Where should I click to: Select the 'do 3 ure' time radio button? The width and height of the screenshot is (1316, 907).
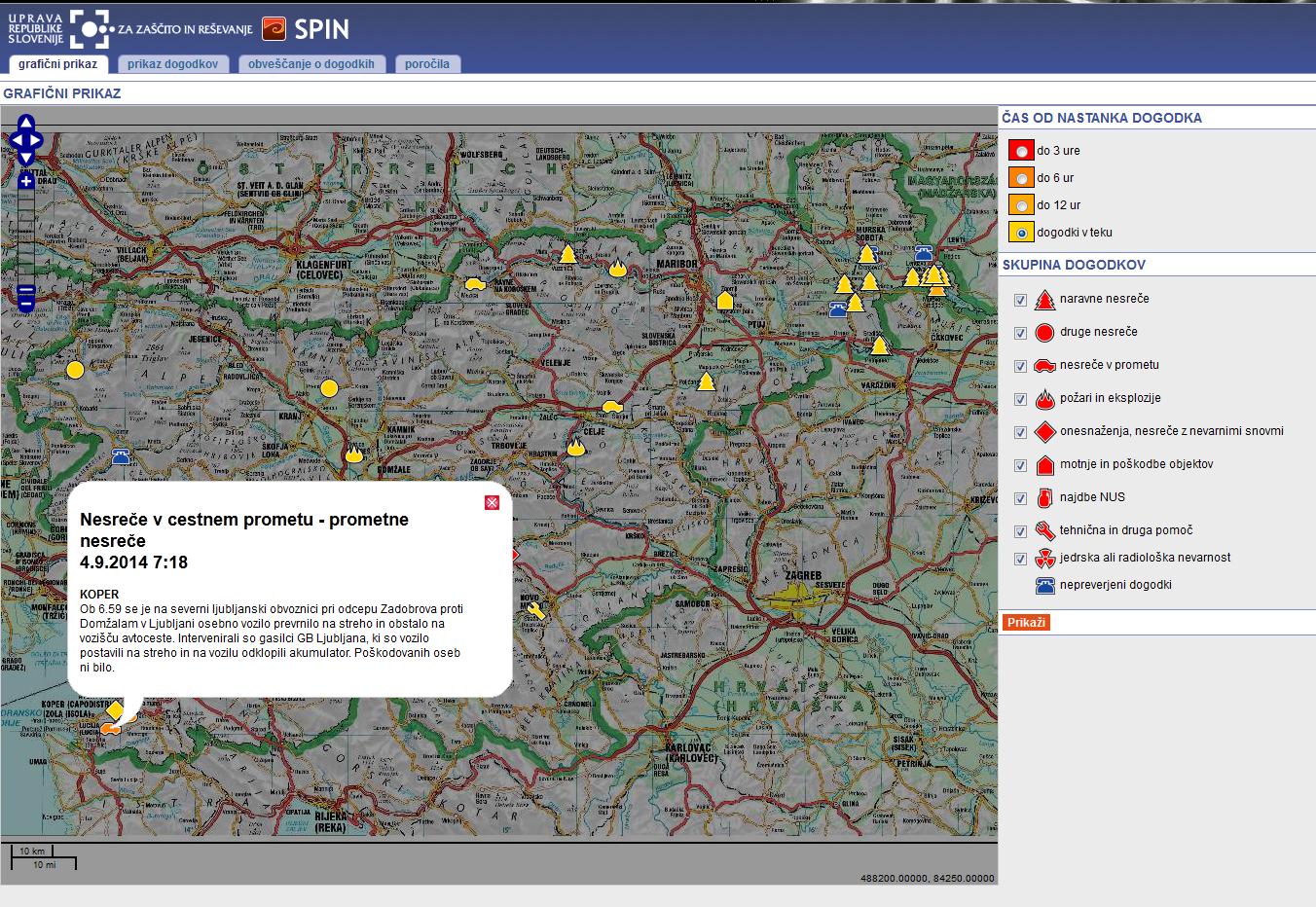1021,151
